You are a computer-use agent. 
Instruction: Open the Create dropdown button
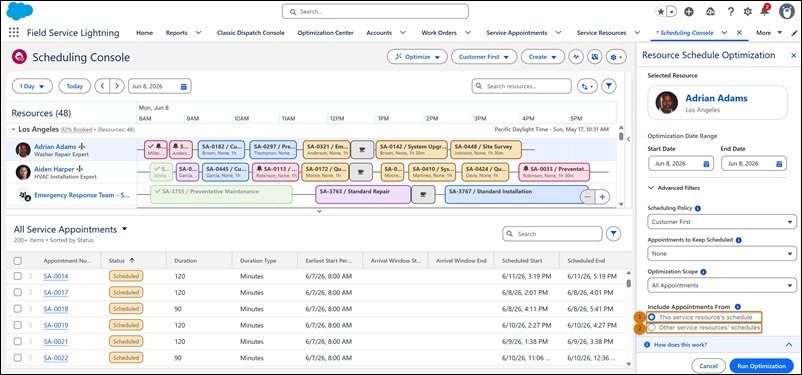click(x=542, y=57)
